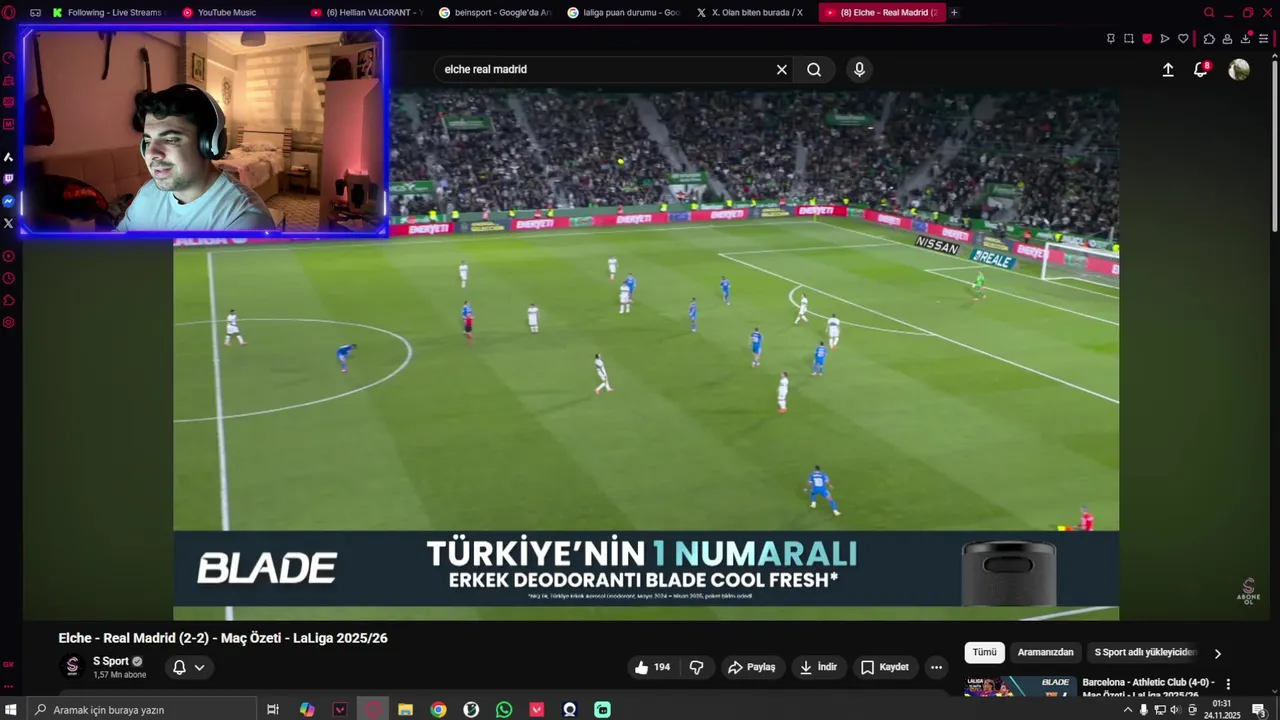Open the Opera account profile icon
Viewport: 1280px width, 720px height.
[x=1227, y=39]
